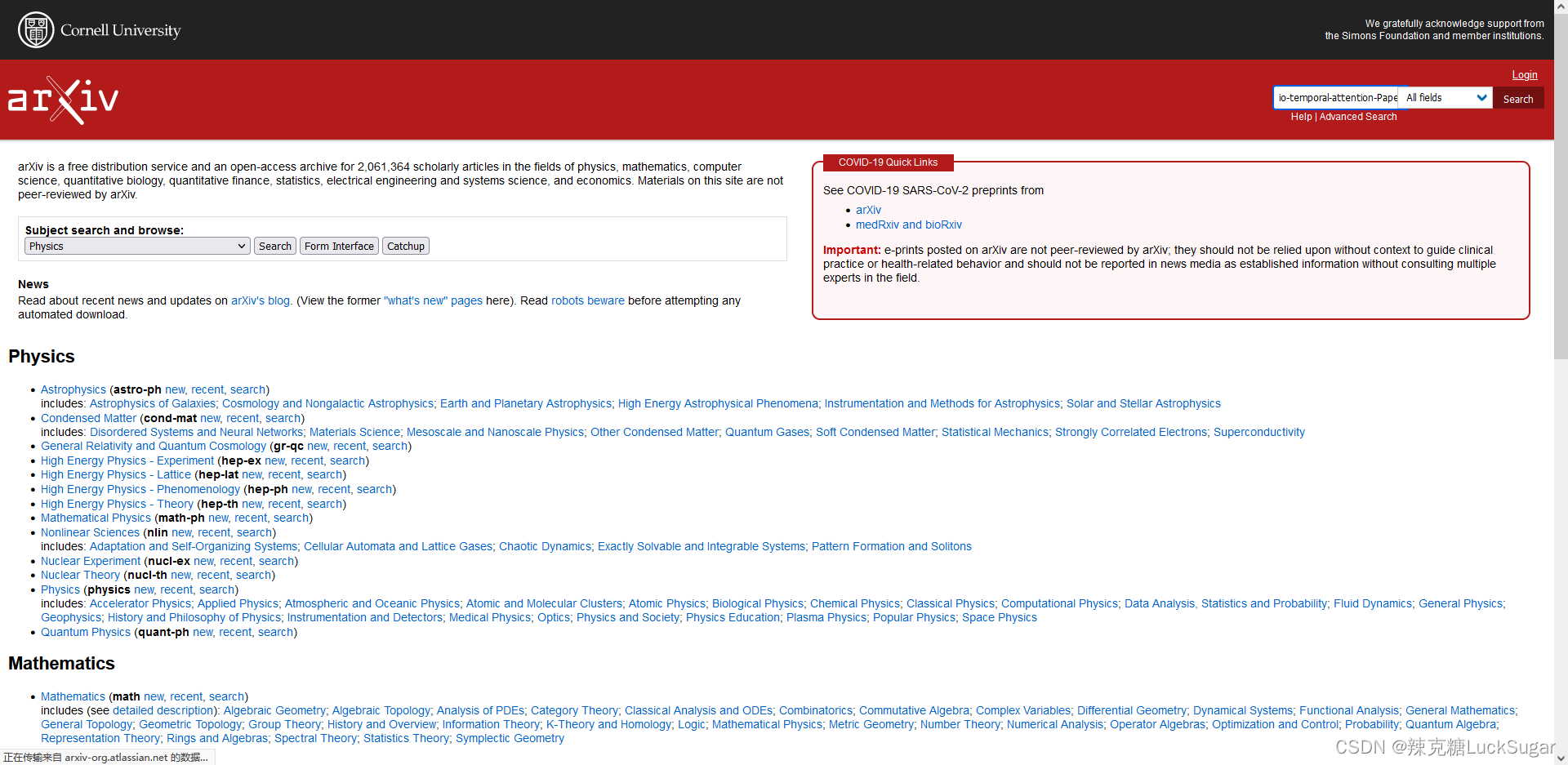Open Algebraic Geometry link
The height and width of the screenshot is (765, 1568).
tap(274, 710)
